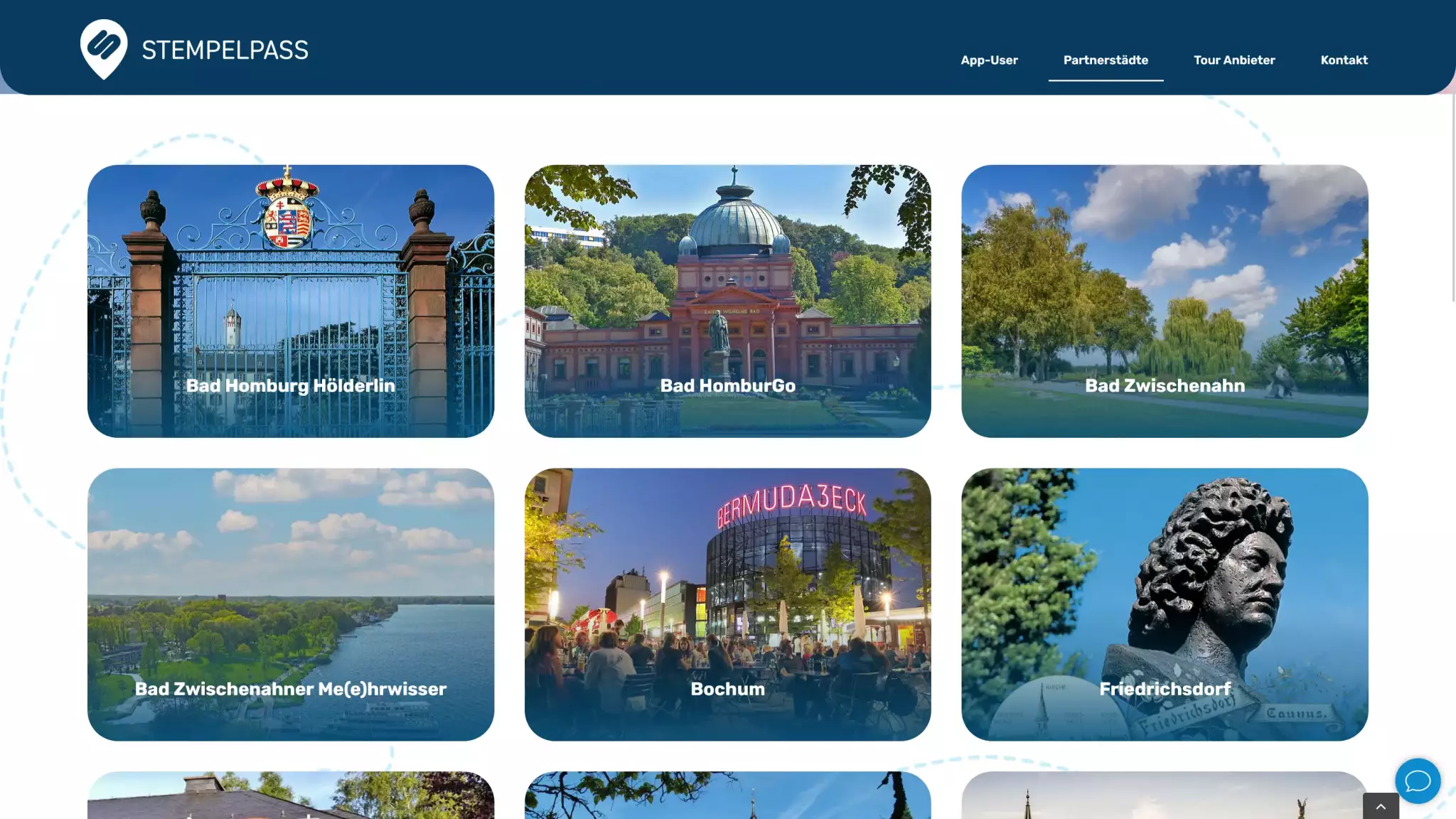Screen dimensions: 1456x819
Task: Click the Bad HomburGo title text
Action: click(x=727, y=386)
